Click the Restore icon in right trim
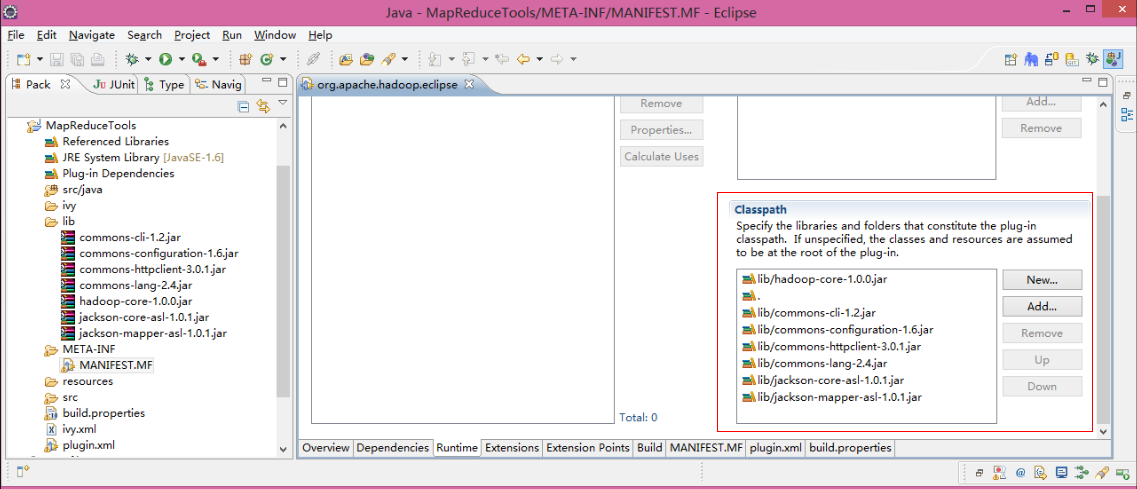The width and height of the screenshot is (1137, 489). (x=1127, y=95)
